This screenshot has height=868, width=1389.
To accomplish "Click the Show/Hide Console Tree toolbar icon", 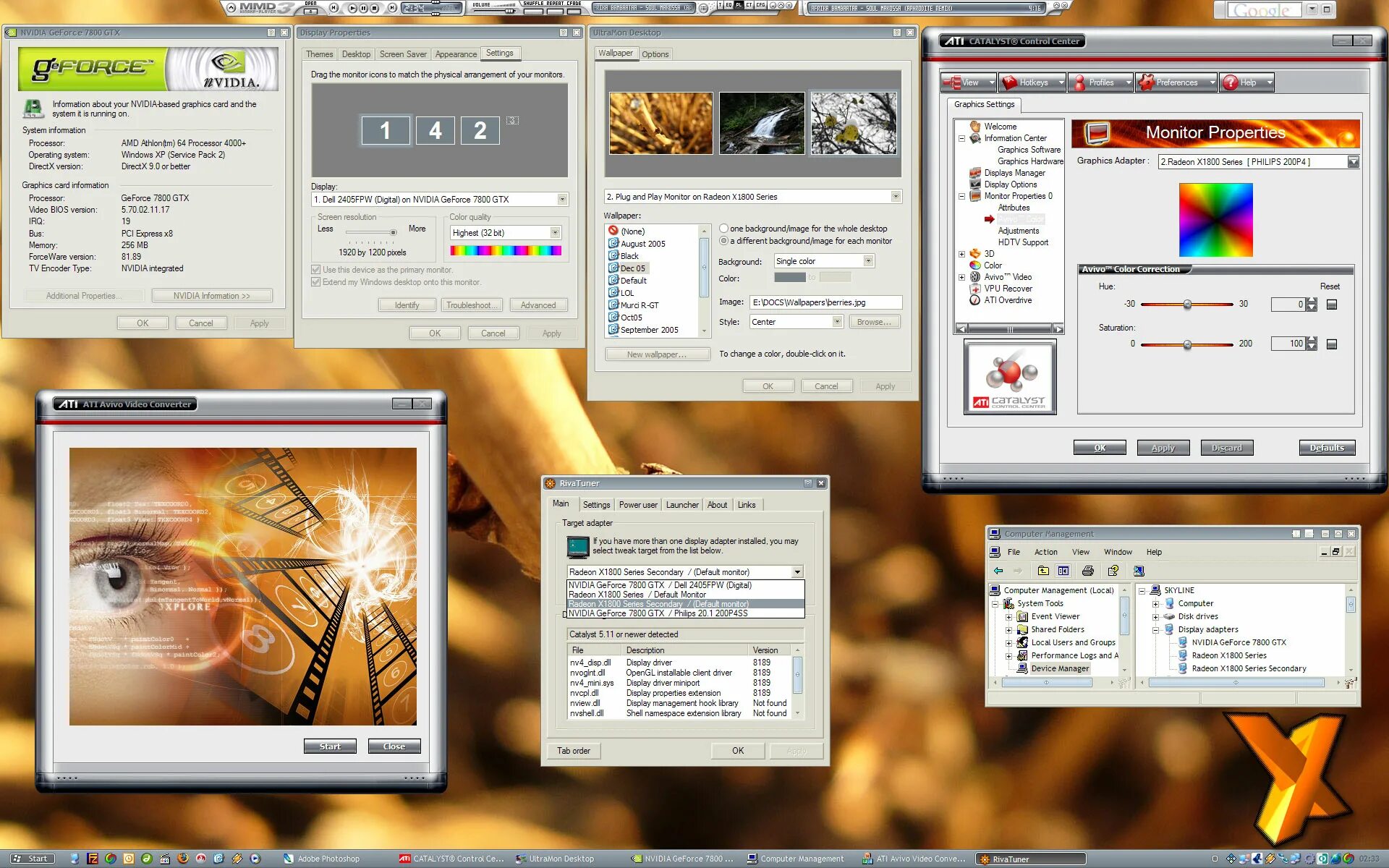I will (x=1063, y=571).
